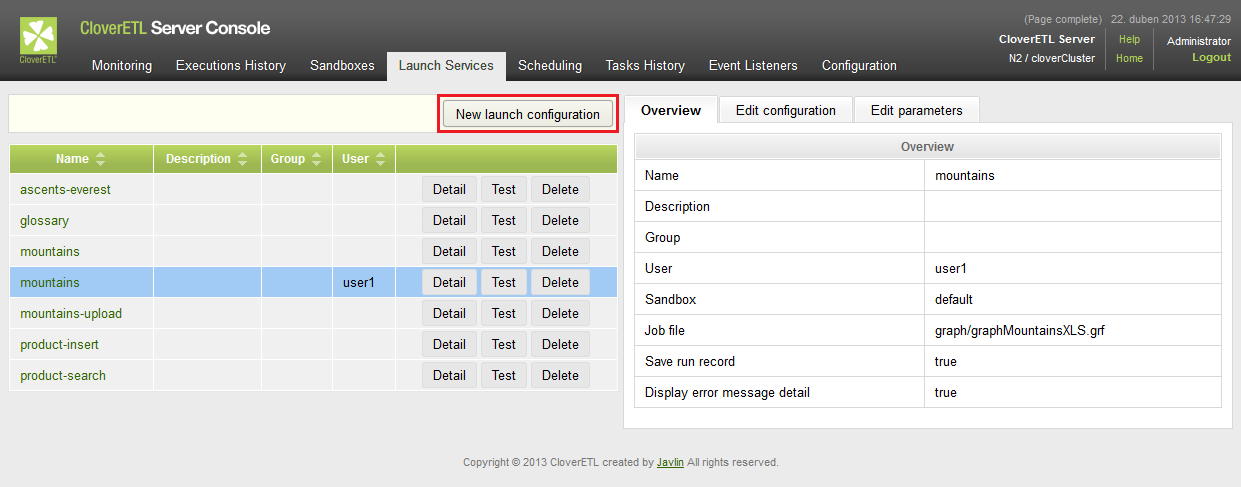Click the product-insert name link
The image size is (1241, 487).
pyautogui.click(x=60, y=344)
